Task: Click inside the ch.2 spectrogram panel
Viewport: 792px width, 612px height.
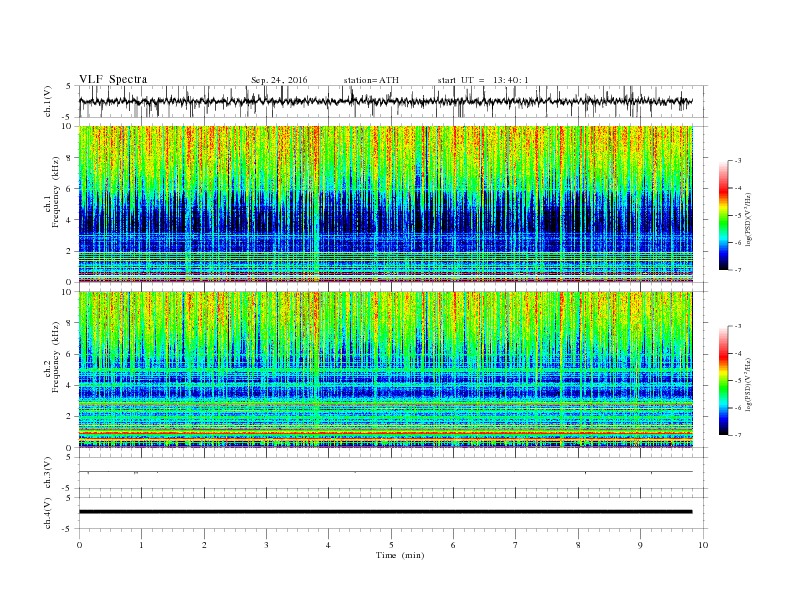Action: (x=385, y=370)
